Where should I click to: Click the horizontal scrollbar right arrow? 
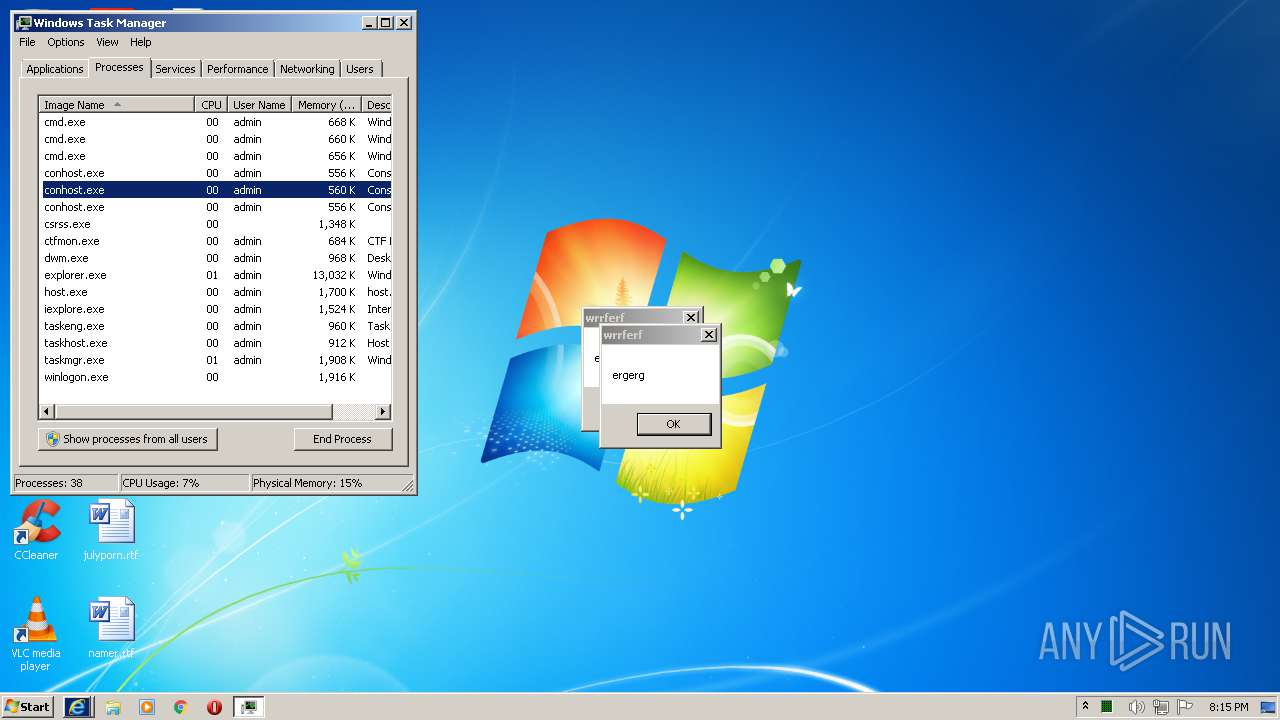pos(383,412)
